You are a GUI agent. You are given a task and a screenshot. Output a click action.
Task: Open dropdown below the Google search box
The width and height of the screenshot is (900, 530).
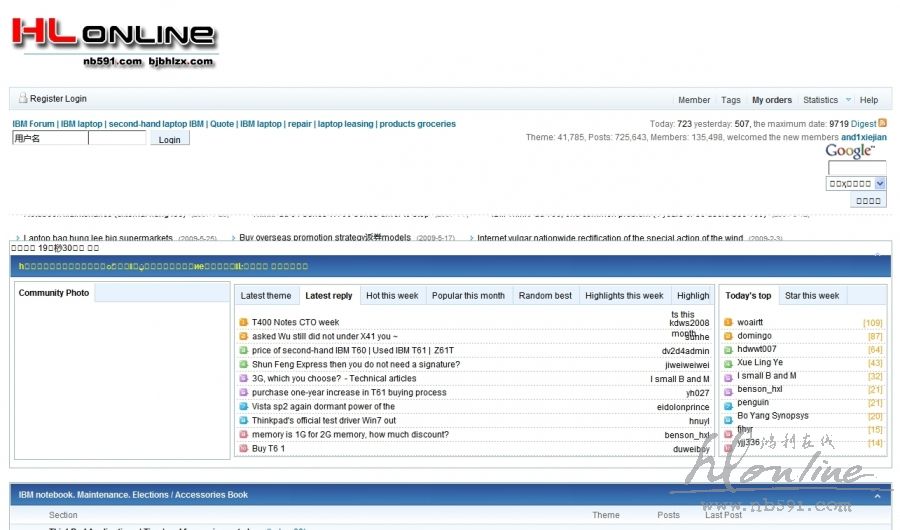coord(879,184)
